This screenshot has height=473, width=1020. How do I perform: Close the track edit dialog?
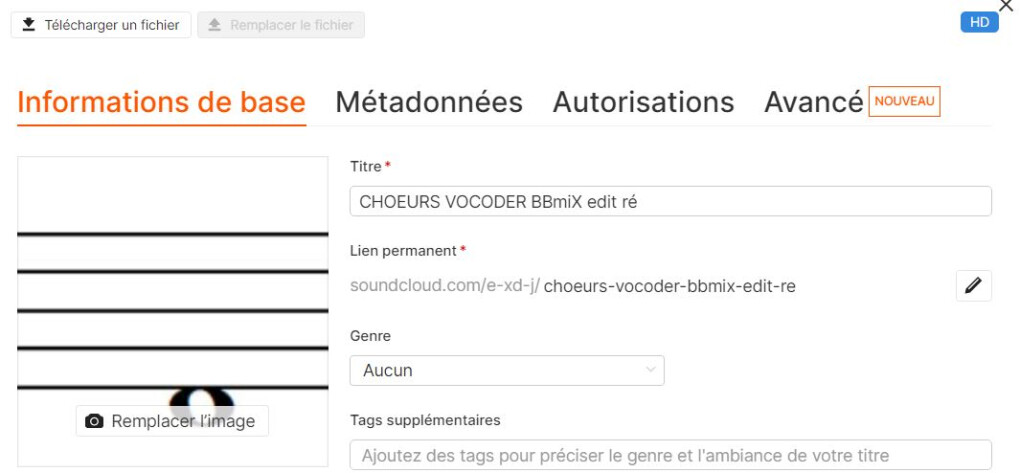[x=1006, y=6]
